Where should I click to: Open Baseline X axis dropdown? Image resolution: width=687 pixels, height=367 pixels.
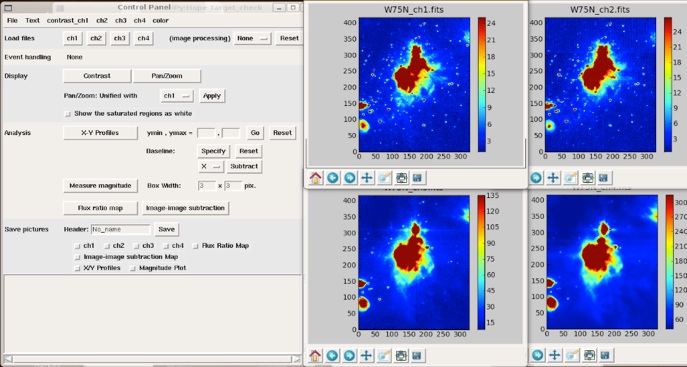tap(211, 166)
